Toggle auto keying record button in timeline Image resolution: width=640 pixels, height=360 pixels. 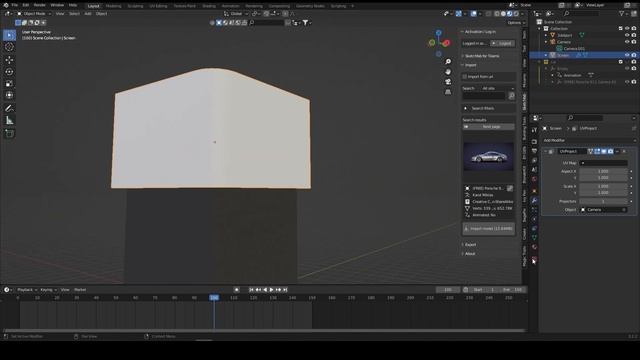click(x=236, y=290)
